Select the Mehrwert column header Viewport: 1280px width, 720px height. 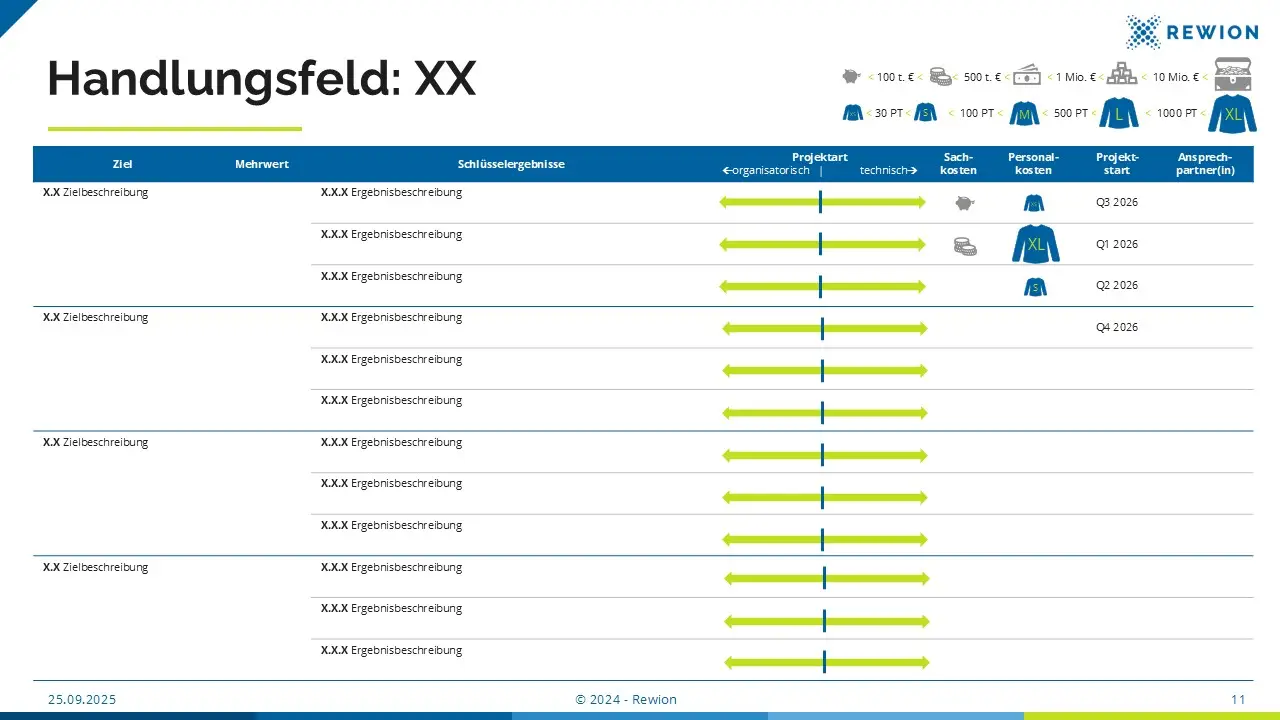pos(262,164)
